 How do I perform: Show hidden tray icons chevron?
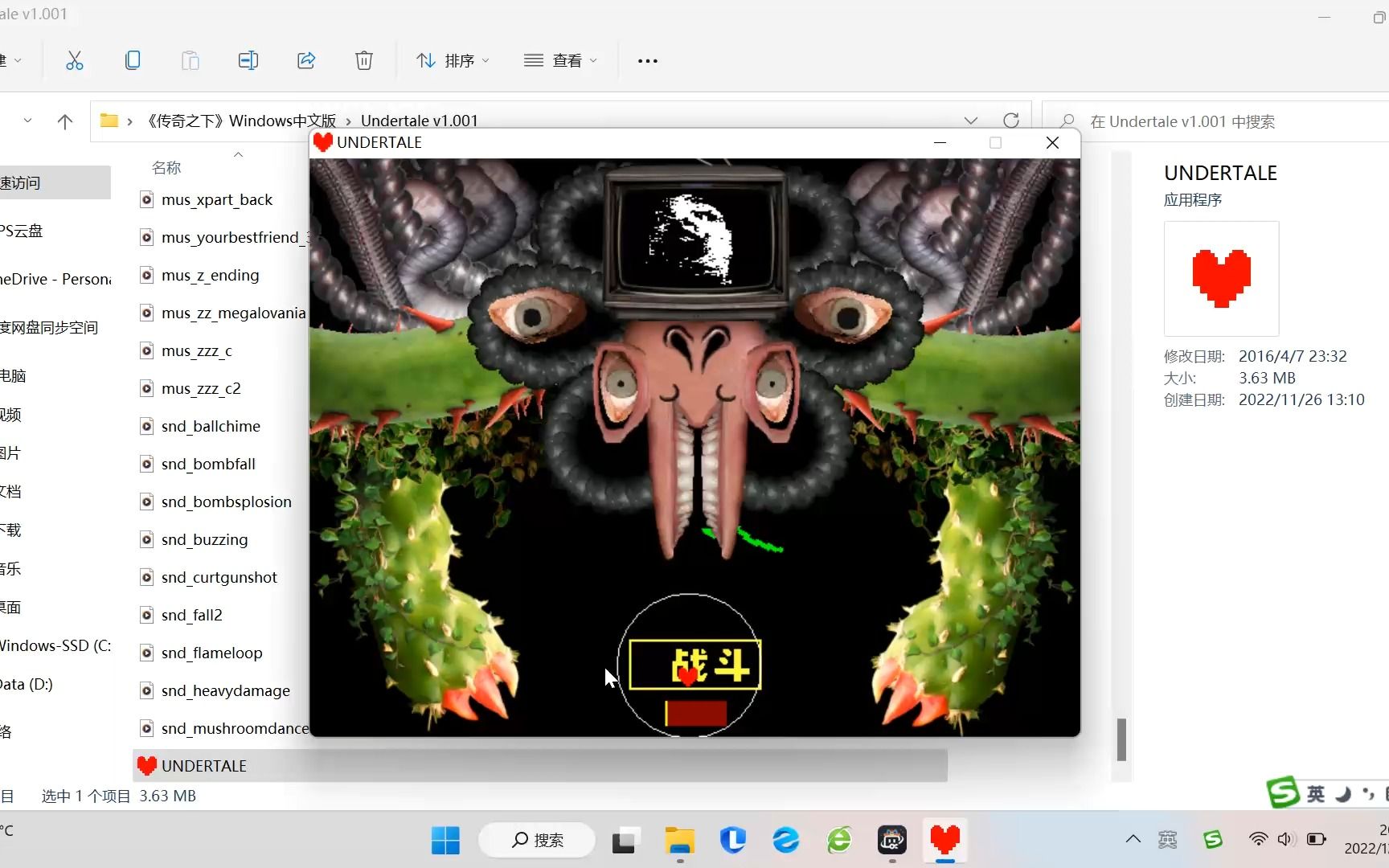pos(1133,839)
